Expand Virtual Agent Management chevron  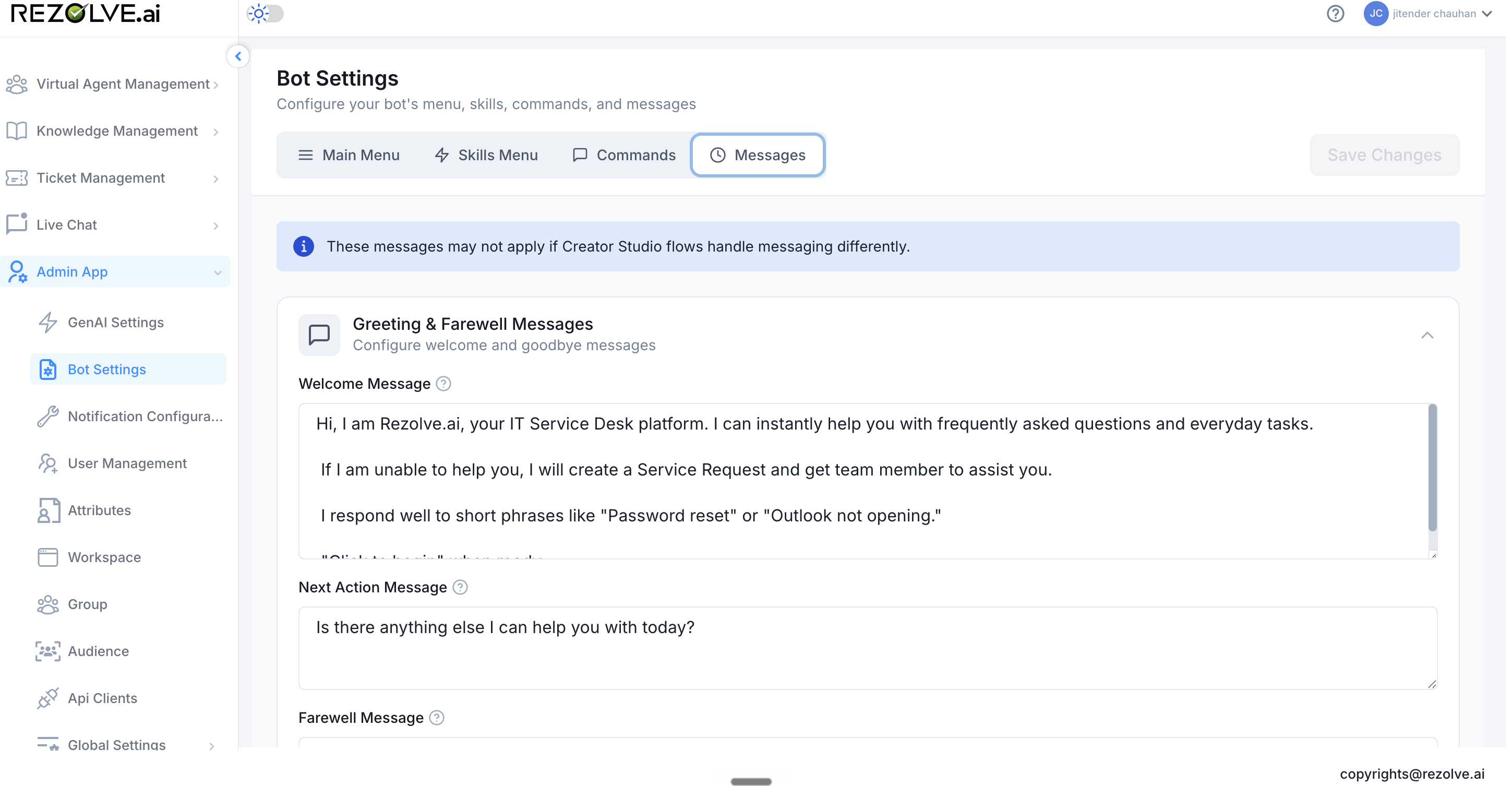216,85
